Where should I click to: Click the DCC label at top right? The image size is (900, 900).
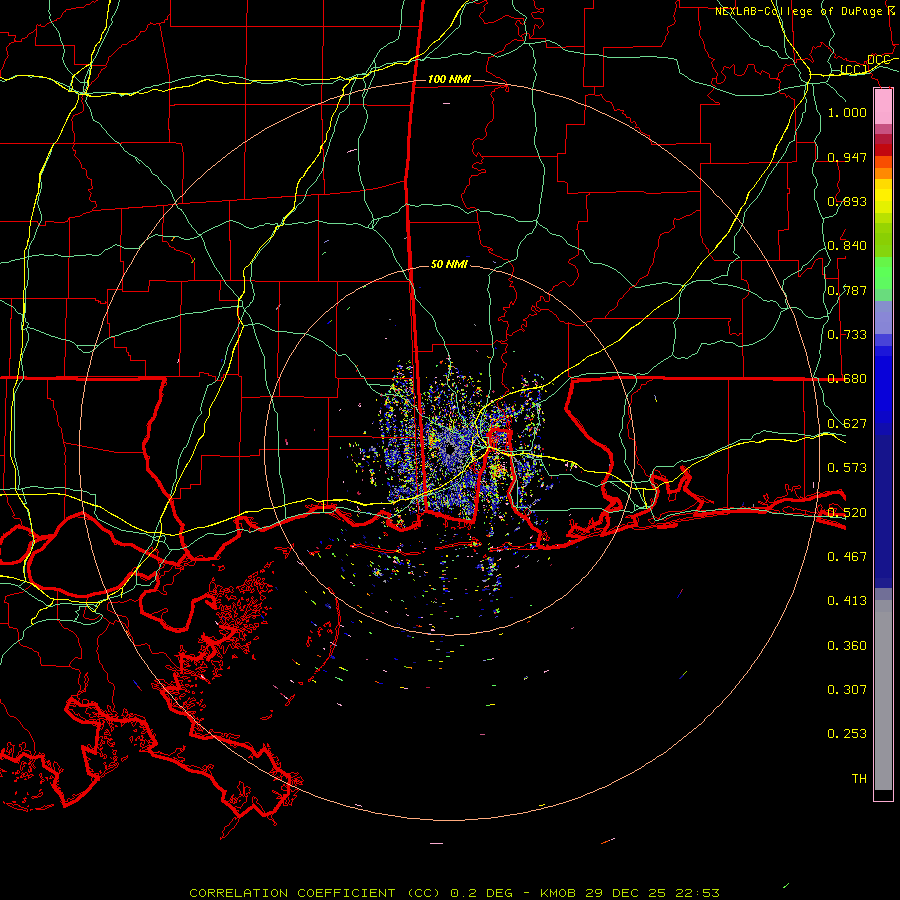pyautogui.click(x=879, y=60)
